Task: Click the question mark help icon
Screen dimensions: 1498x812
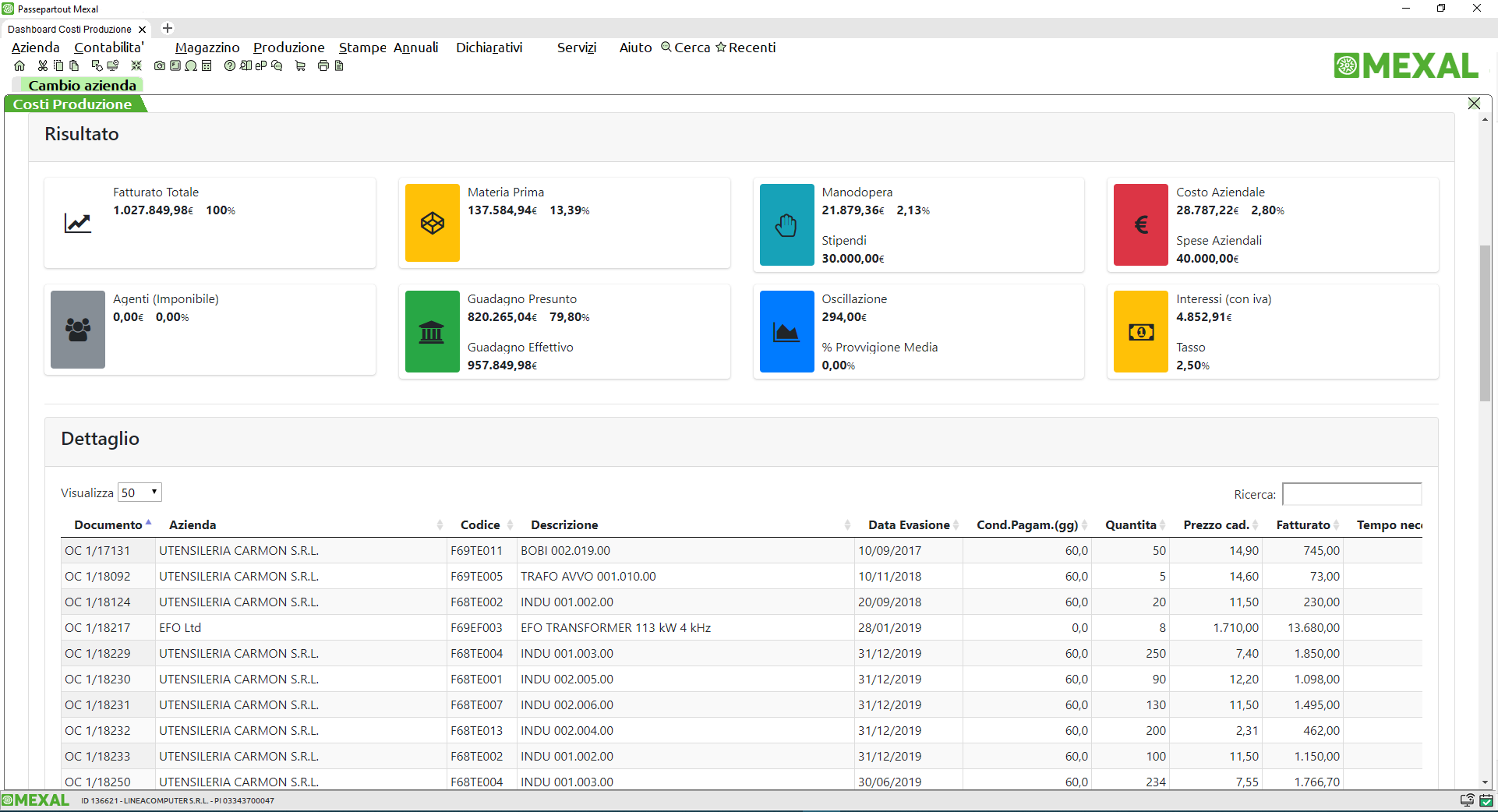Action: click(x=230, y=66)
